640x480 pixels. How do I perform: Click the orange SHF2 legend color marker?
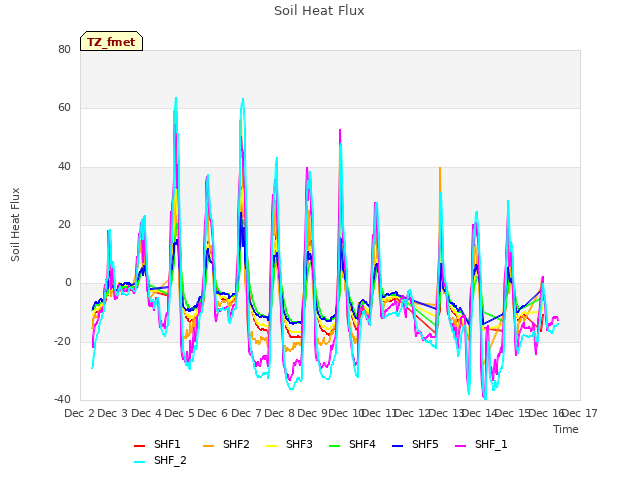[x=209, y=446]
